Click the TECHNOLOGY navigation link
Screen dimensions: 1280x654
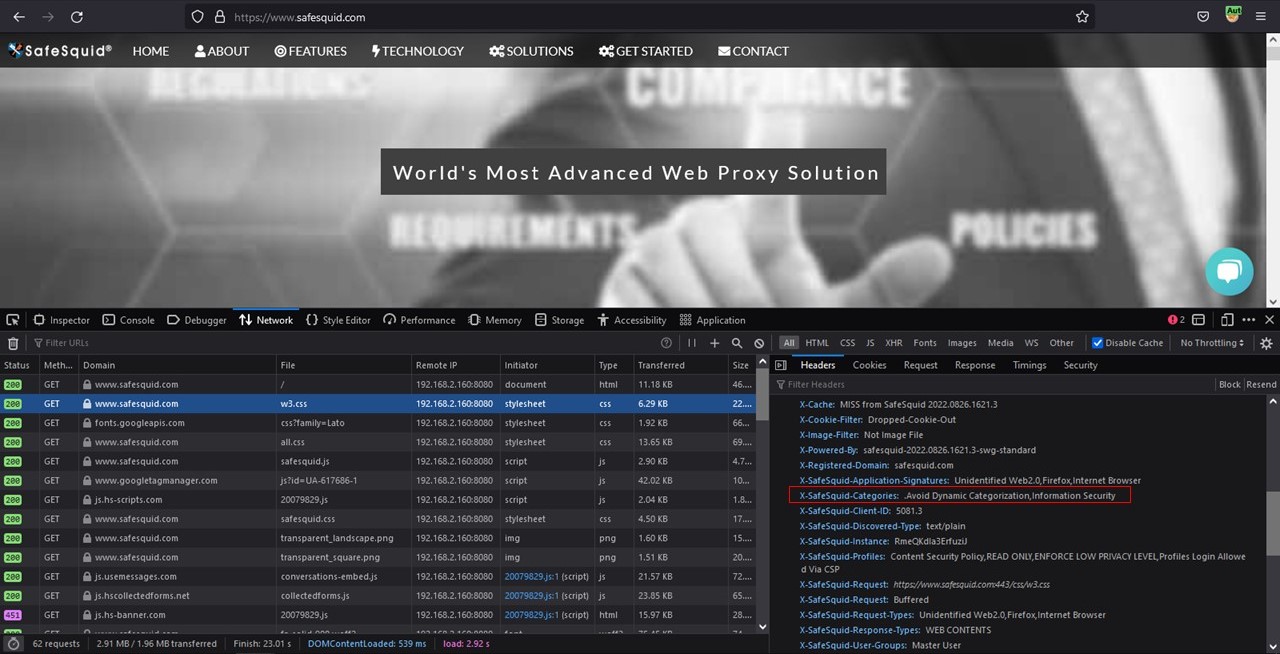pos(418,51)
